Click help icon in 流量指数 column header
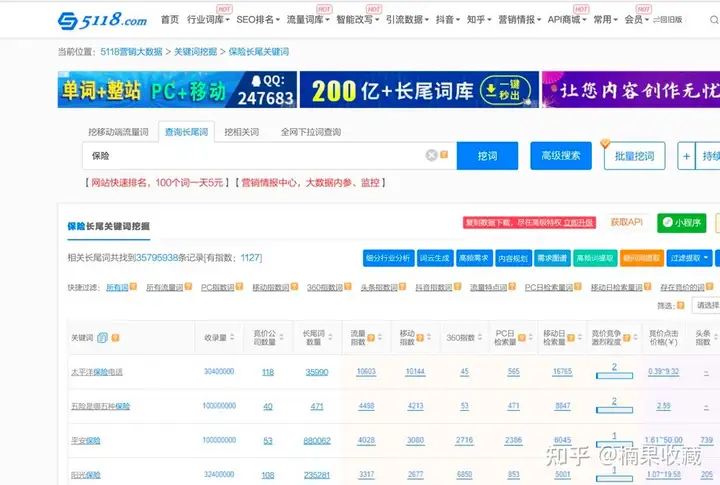720x485 pixels. coord(371,338)
